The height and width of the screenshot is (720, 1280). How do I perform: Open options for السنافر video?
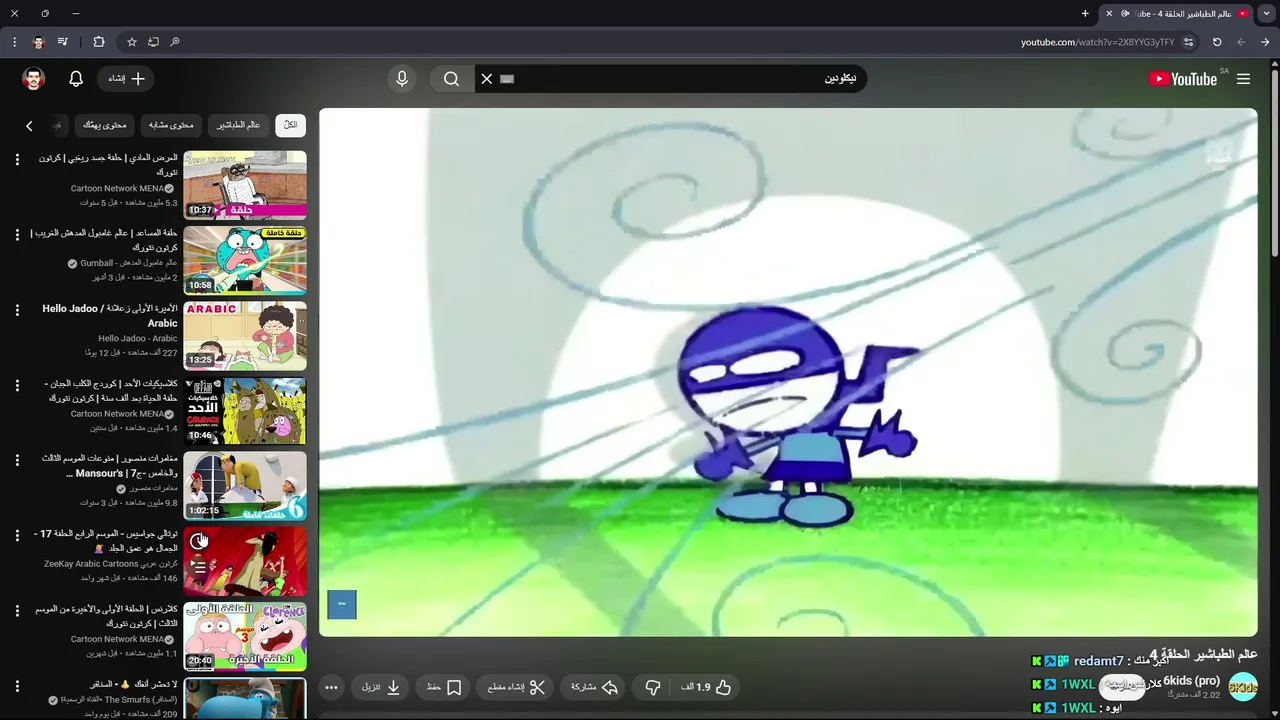coord(17,685)
